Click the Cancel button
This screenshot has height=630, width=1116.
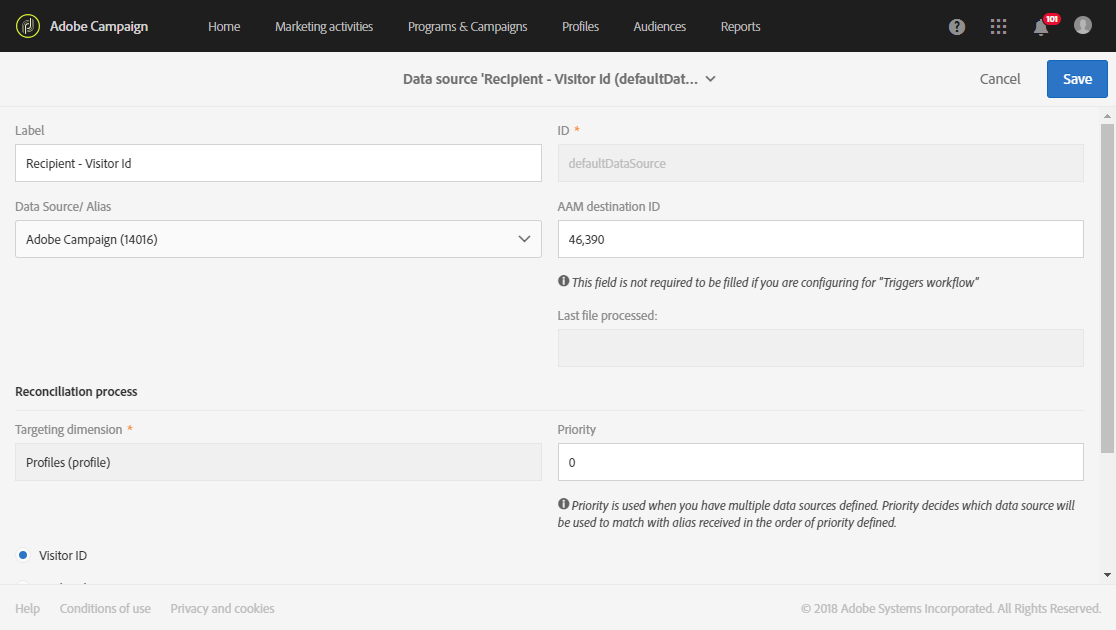tap(1000, 79)
